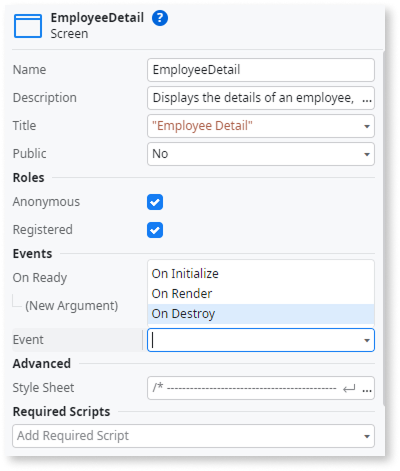Uncheck the Registered role checkbox
400x471 pixels.
point(155,230)
